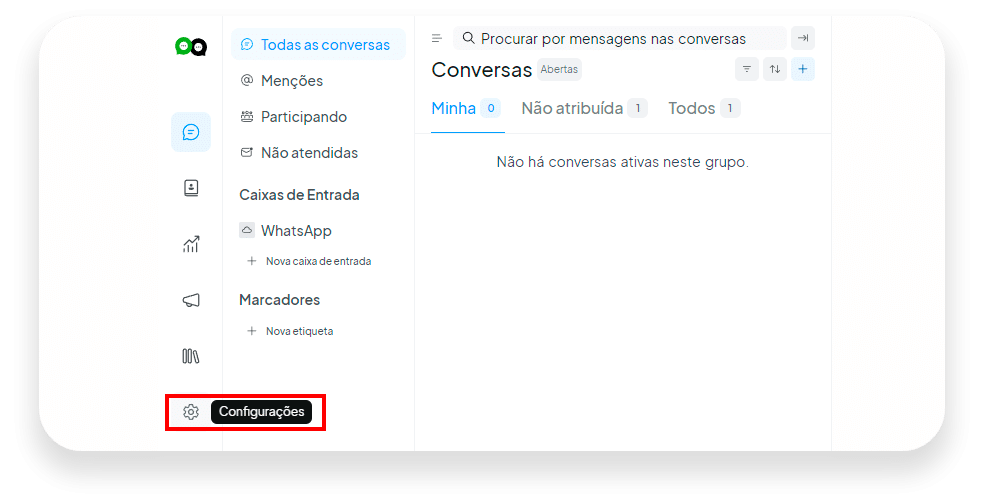Open the Contacts sidebar icon
Screen dimensions: 989x497
(191, 188)
